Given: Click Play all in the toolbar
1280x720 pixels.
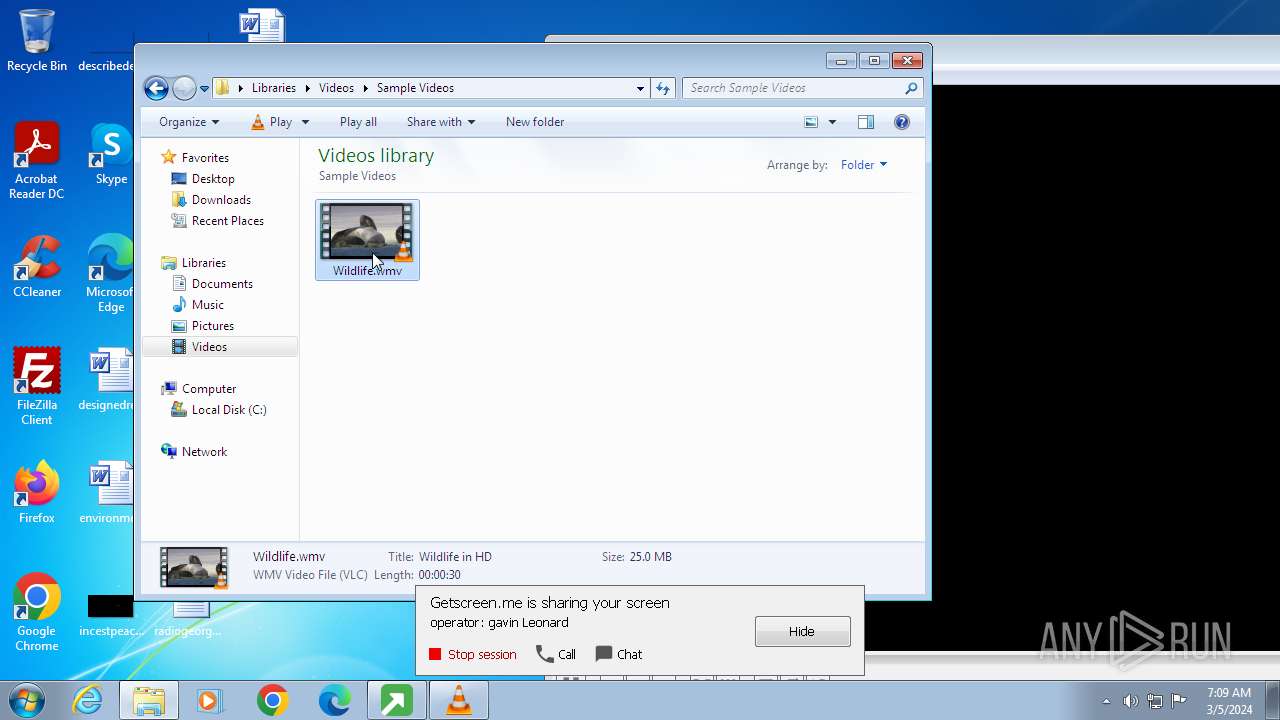Looking at the screenshot, I should coord(358,122).
